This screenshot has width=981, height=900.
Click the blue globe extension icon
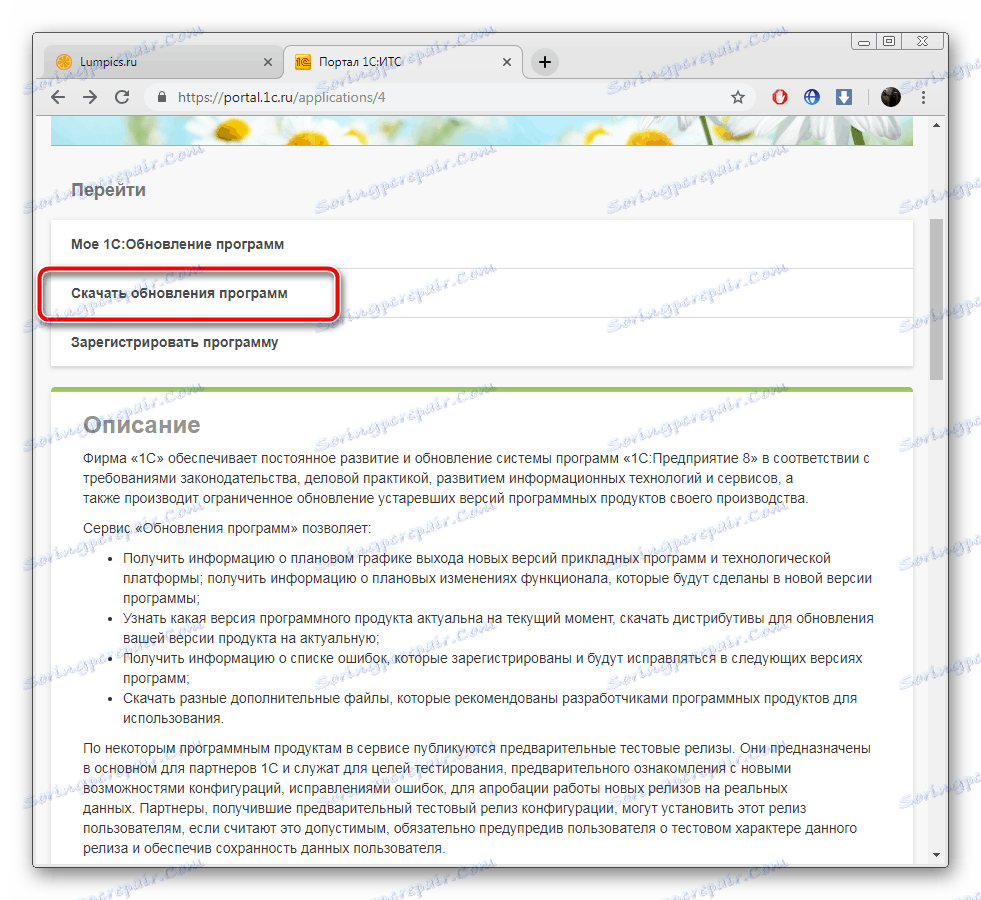click(811, 97)
